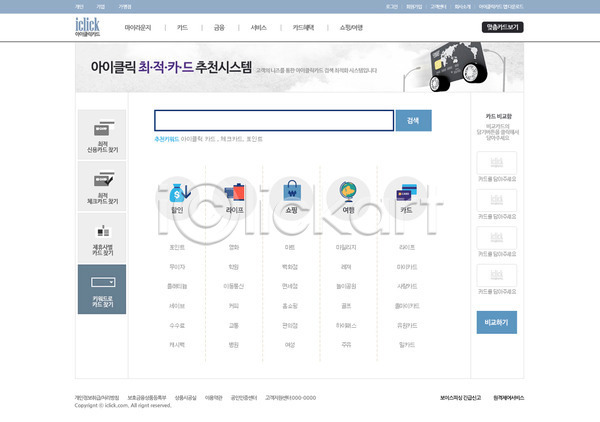The height and width of the screenshot is (422, 600).
Task: Click the 맞춤카드보기 button
Action: coord(502,28)
